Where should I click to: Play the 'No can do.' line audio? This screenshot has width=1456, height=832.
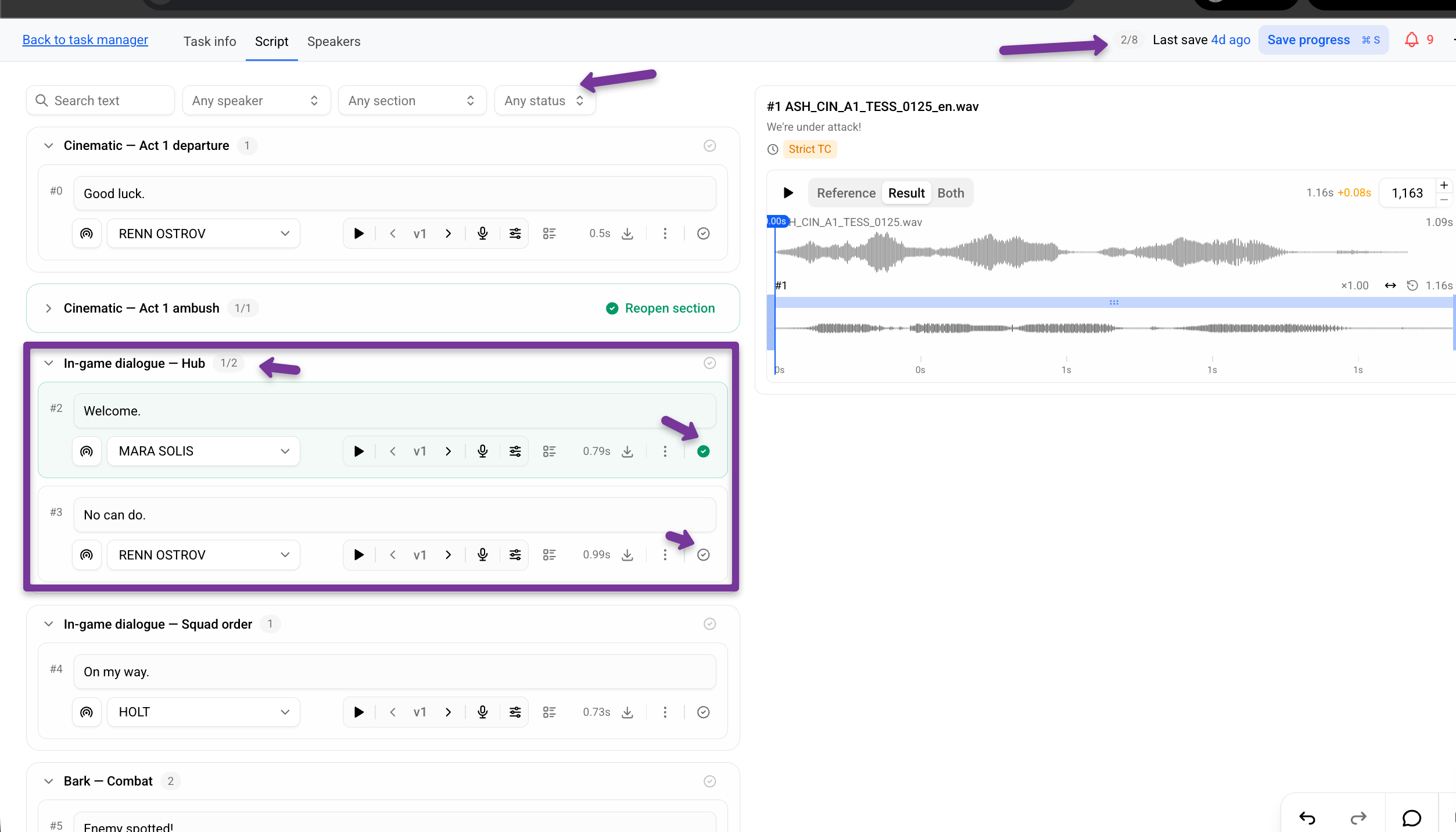pyautogui.click(x=359, y=555)
